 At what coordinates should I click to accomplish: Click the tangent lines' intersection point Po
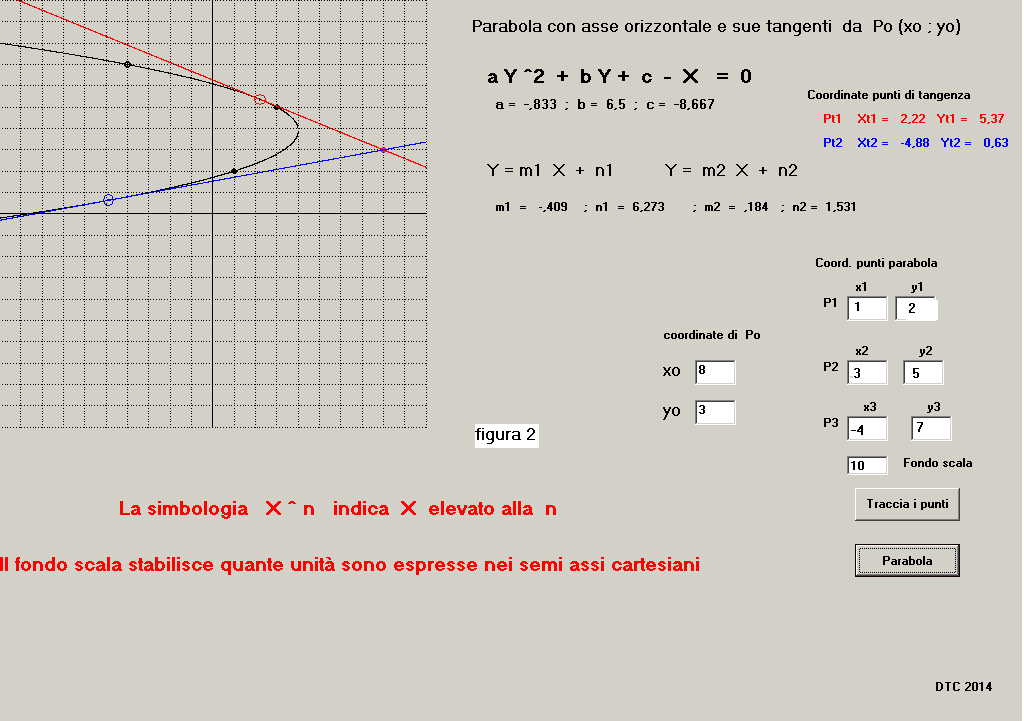384,150
